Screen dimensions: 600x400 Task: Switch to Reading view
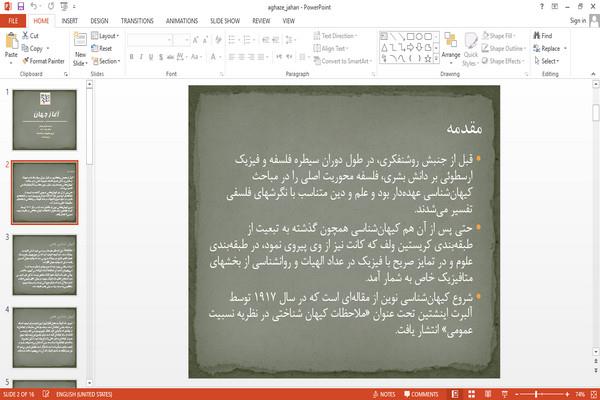coord(488,394)
